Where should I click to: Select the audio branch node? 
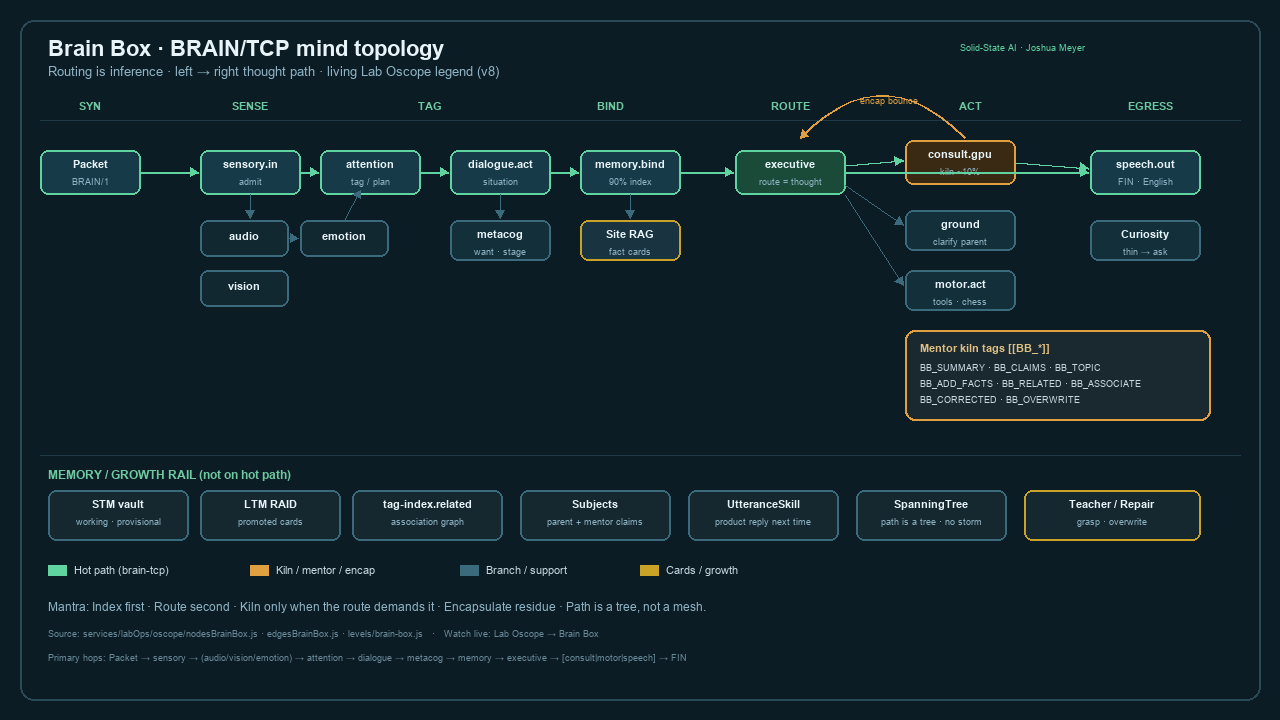244,238
